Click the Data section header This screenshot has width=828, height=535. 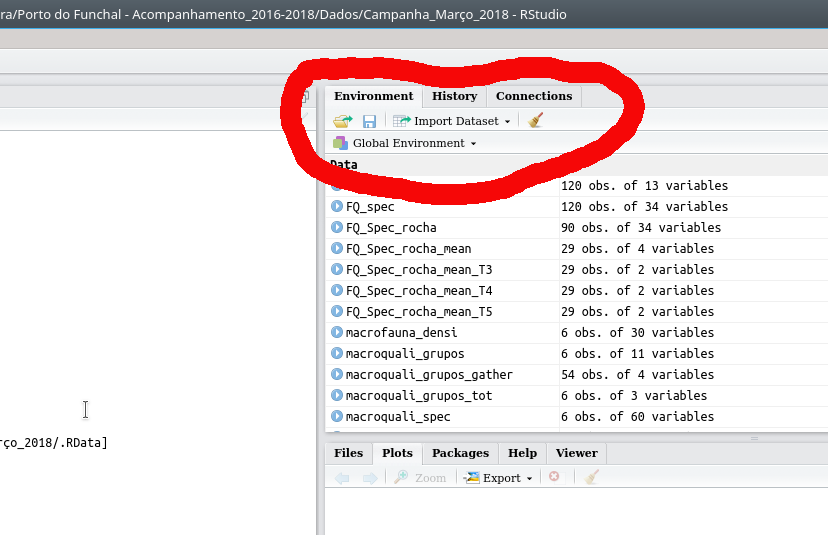pyautogui.click(x=344, y=165)
